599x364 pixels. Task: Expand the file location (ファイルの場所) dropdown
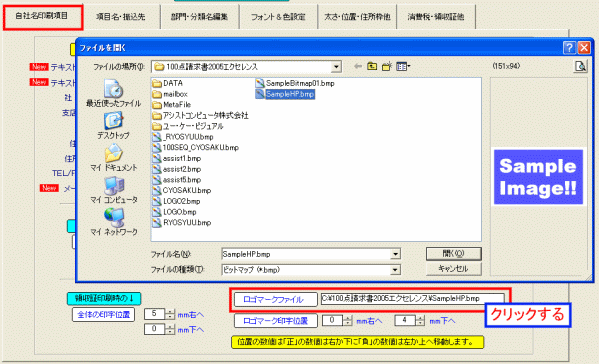(336, 67)
